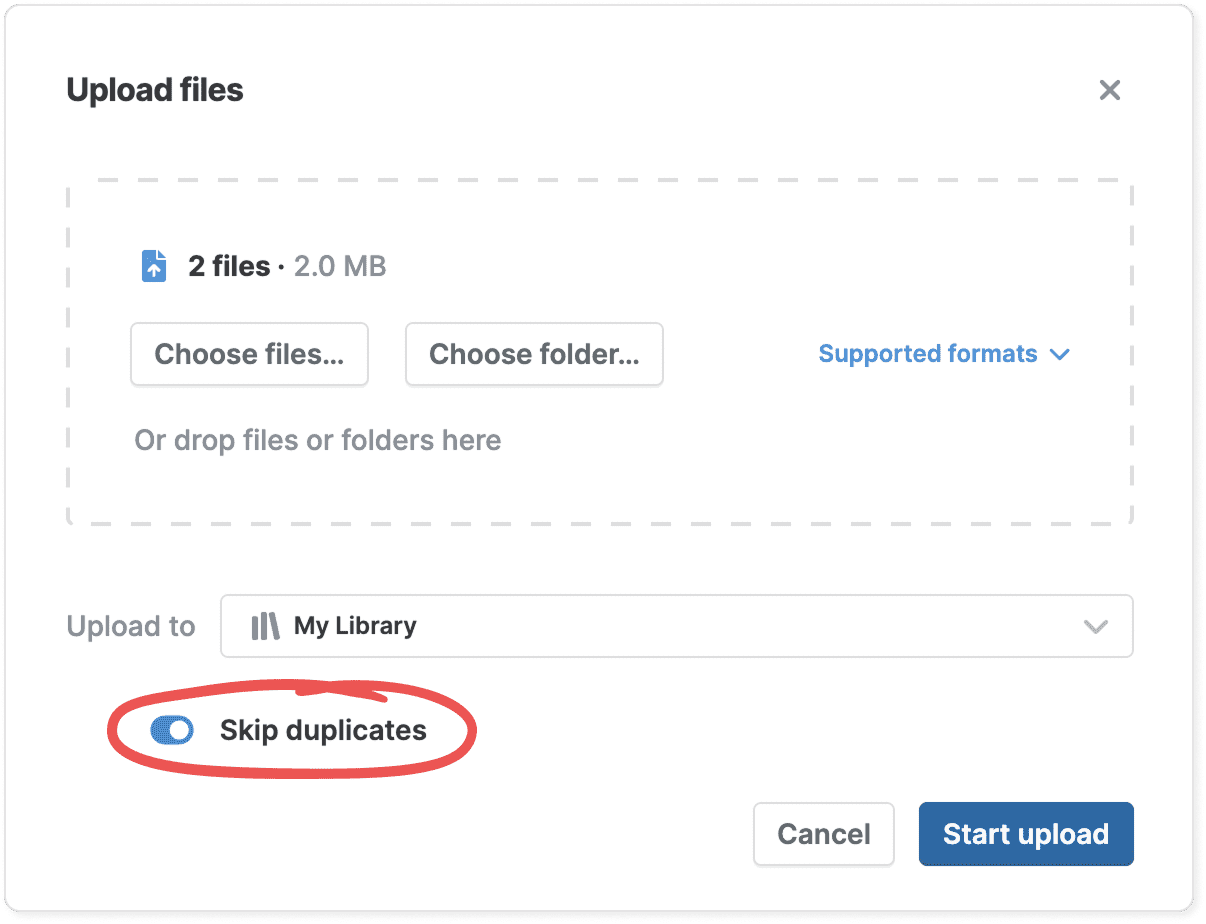Click the 2 files summary text
1206x924 pixels.
(x=229, y=267)
